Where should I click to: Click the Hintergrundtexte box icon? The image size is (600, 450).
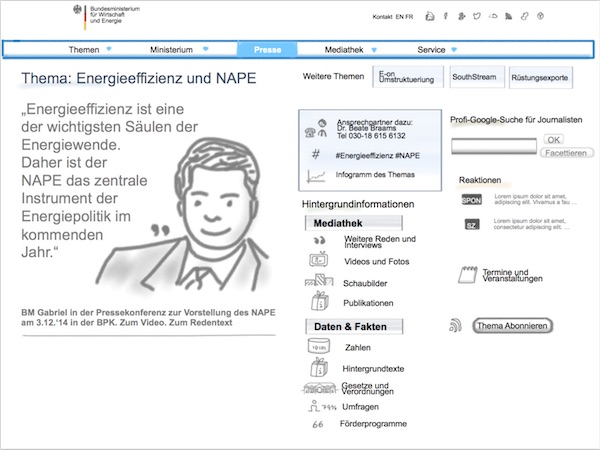pyautogui.click(x=319, y=367)
